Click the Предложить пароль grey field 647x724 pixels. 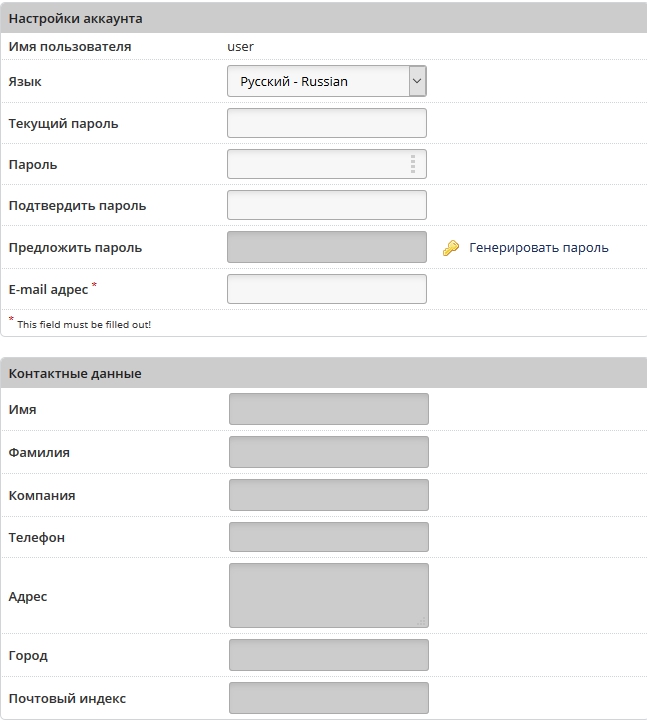pos(327,247)
